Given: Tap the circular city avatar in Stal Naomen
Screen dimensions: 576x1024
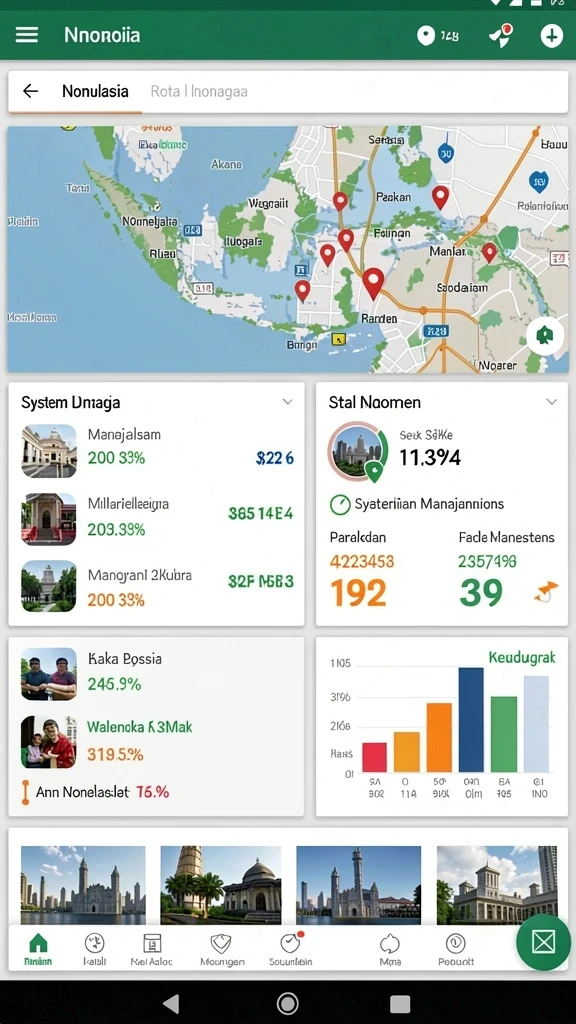Looking at the screenshot, I should [358, 452].
